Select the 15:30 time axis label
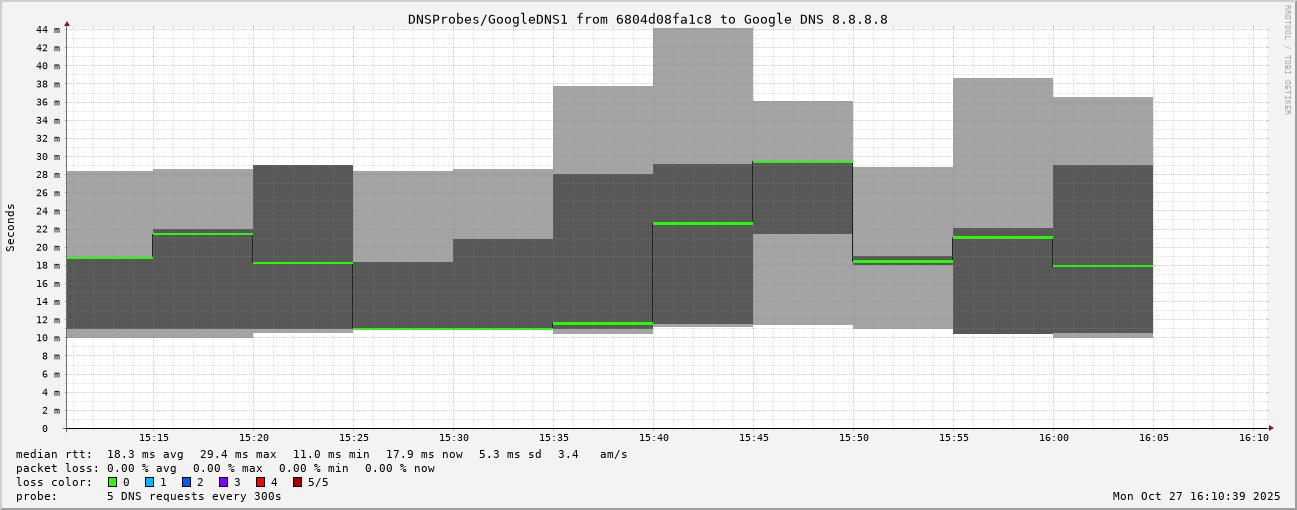 (454, 438)
